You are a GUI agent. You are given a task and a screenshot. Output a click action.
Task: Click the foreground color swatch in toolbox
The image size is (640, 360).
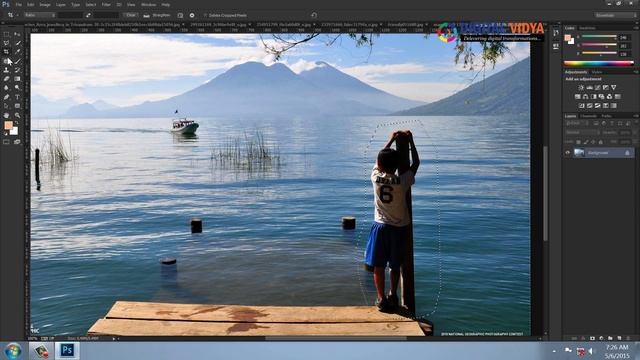point(8,125)
